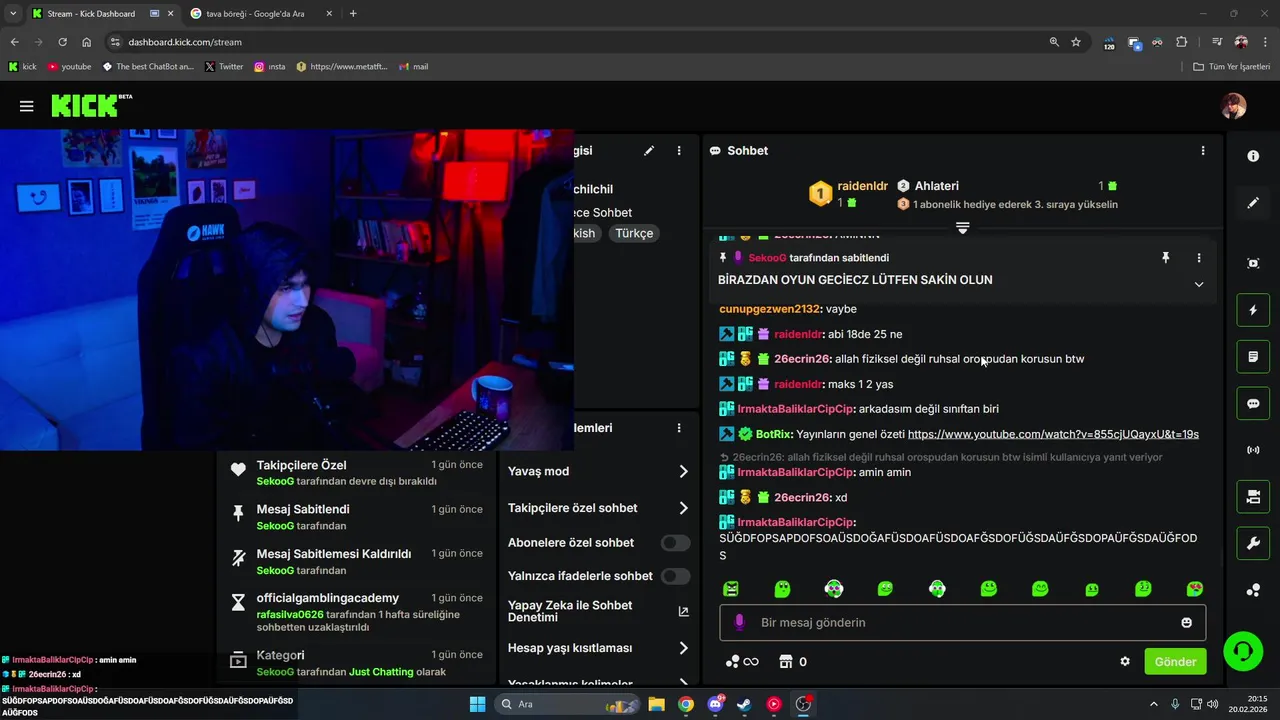Select the Stream - Kick Dashboard tab
This screenshot has height=720, width=1280.
pos(91,14)
